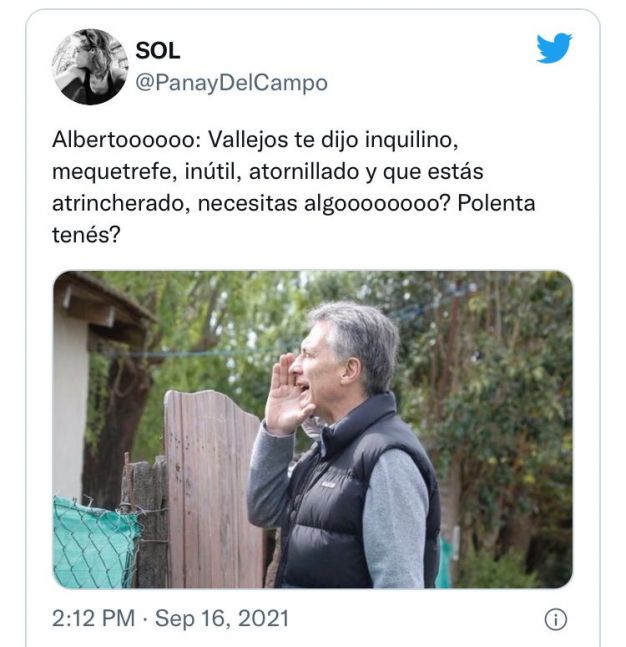Open the @PanayDelCampo handle

click(x=232, y=83)
